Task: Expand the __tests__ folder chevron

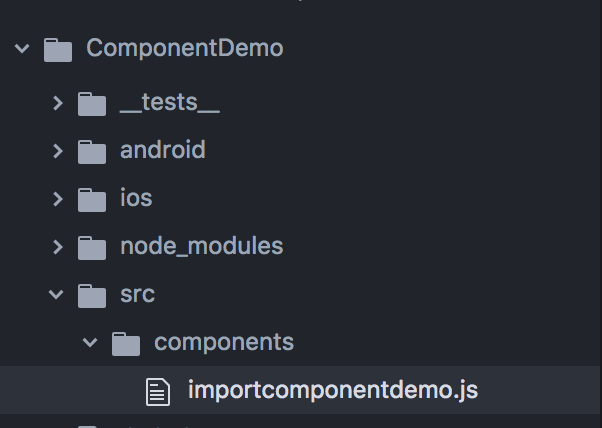Action: tap(58, 103)
